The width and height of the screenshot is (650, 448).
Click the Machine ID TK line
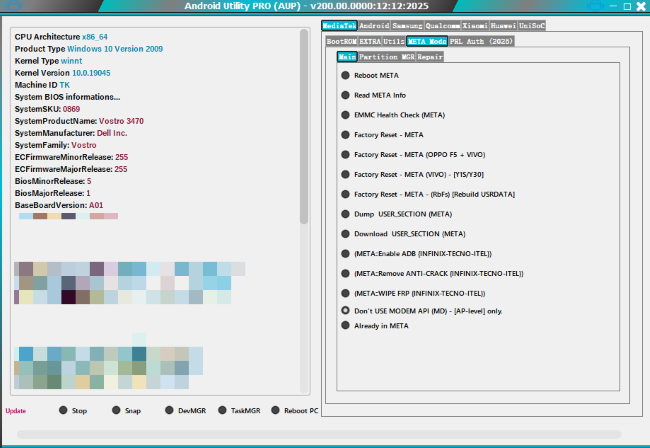pos(42,85)
